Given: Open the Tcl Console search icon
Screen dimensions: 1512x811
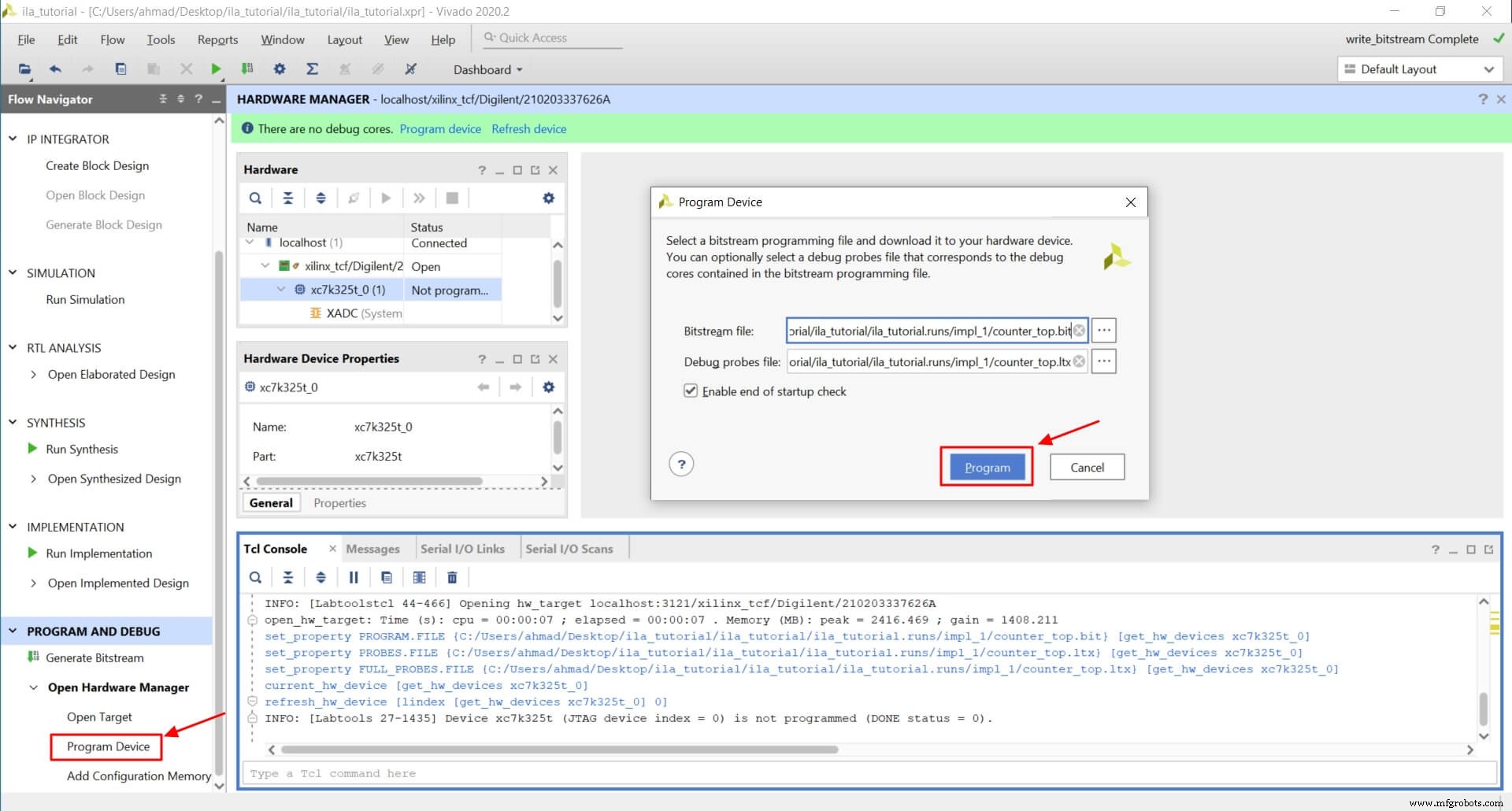Looking at the screenshot, I should coord(255,577).
